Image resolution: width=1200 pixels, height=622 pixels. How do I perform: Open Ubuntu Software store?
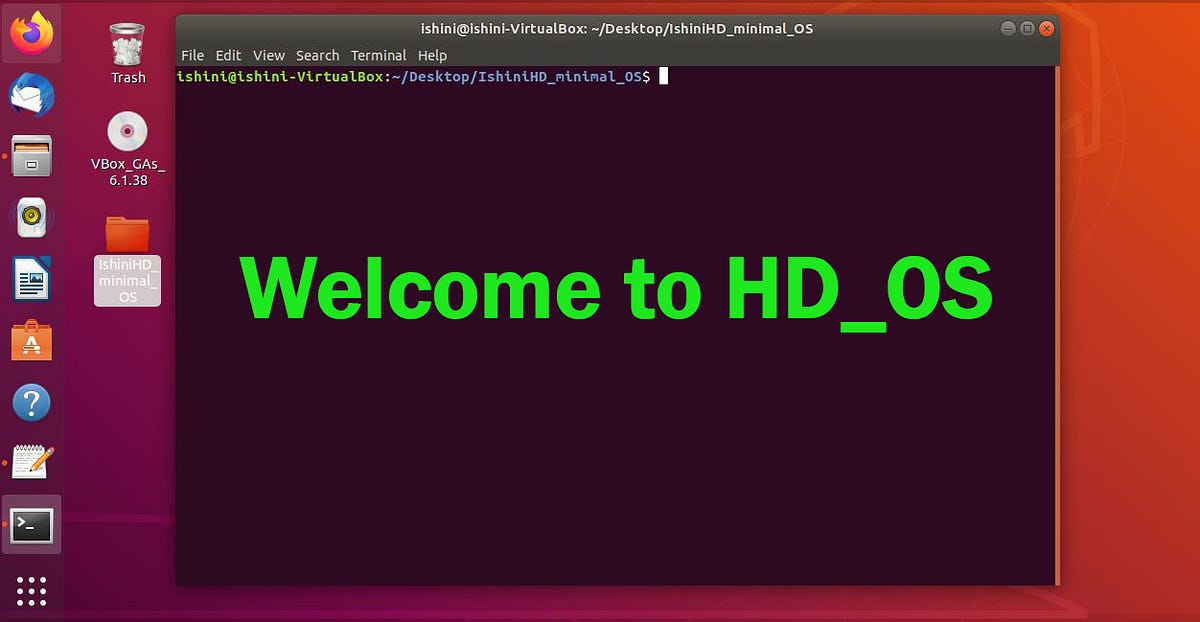point(31,340)
